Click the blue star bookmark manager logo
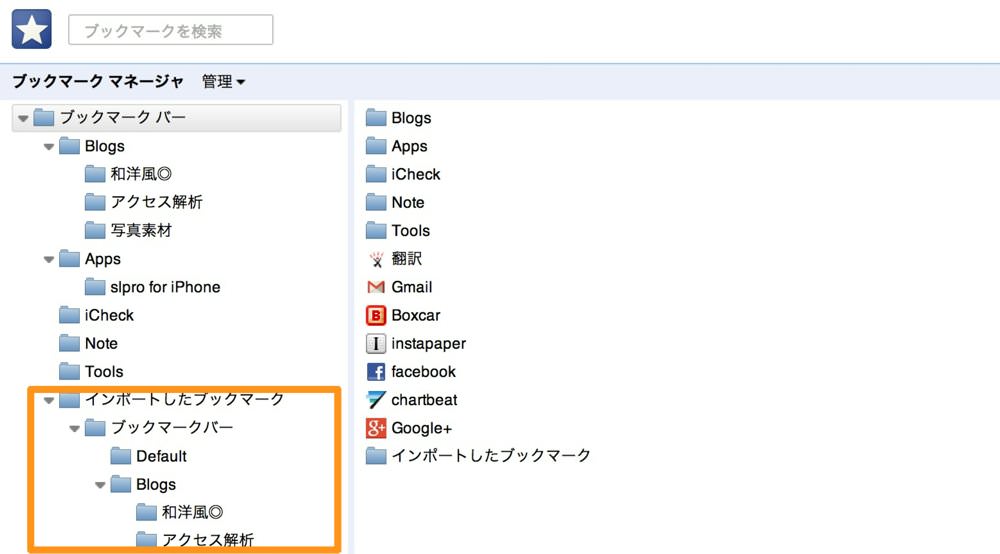Screen dimensions: 1000x554 pos(32,29)
